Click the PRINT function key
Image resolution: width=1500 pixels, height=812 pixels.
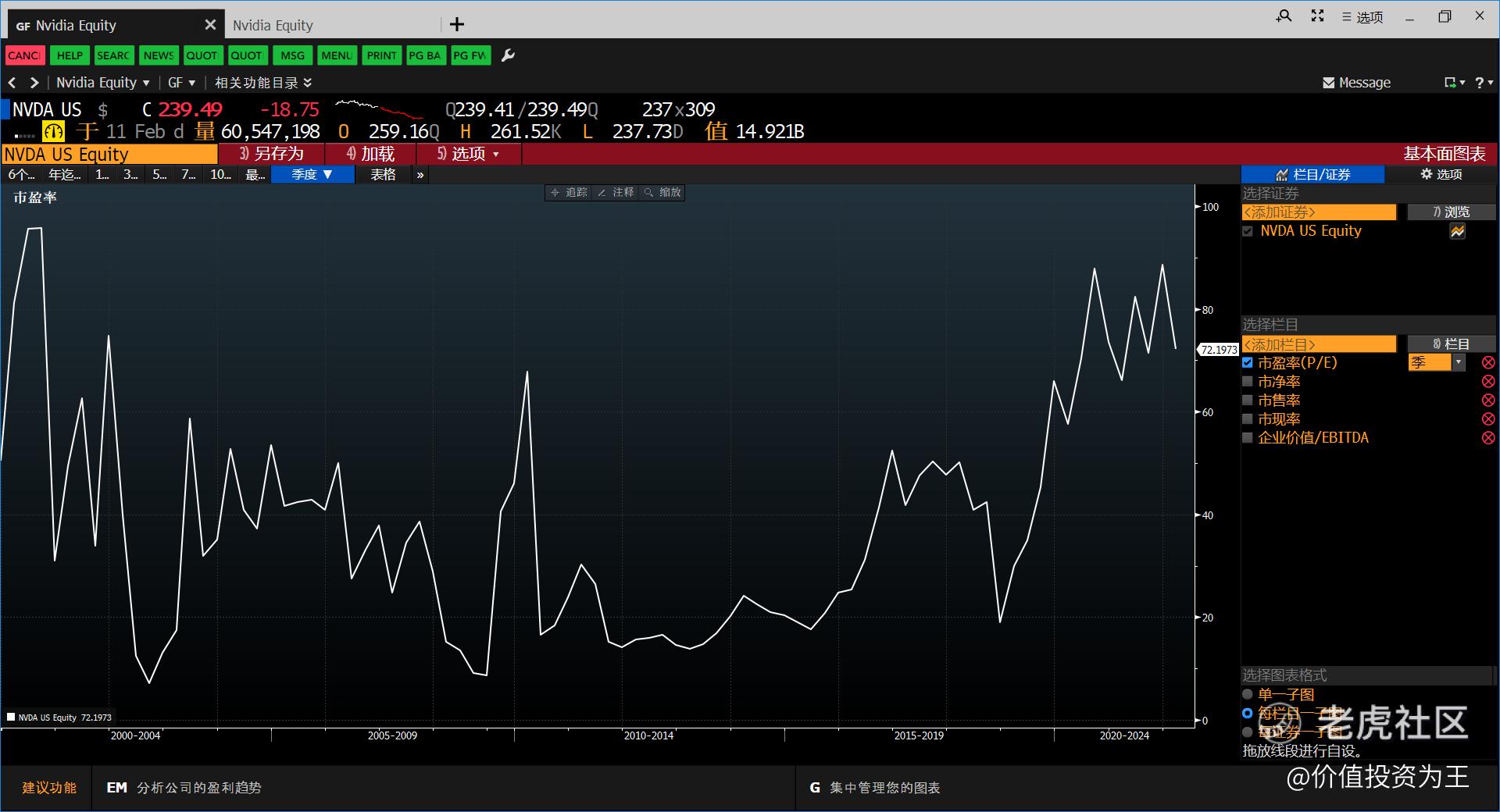[x=382, y=55]
